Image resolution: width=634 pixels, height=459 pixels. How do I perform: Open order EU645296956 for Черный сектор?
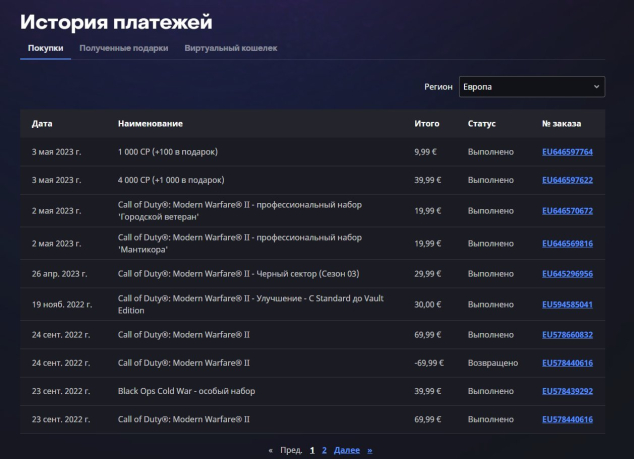click(567, 274)
